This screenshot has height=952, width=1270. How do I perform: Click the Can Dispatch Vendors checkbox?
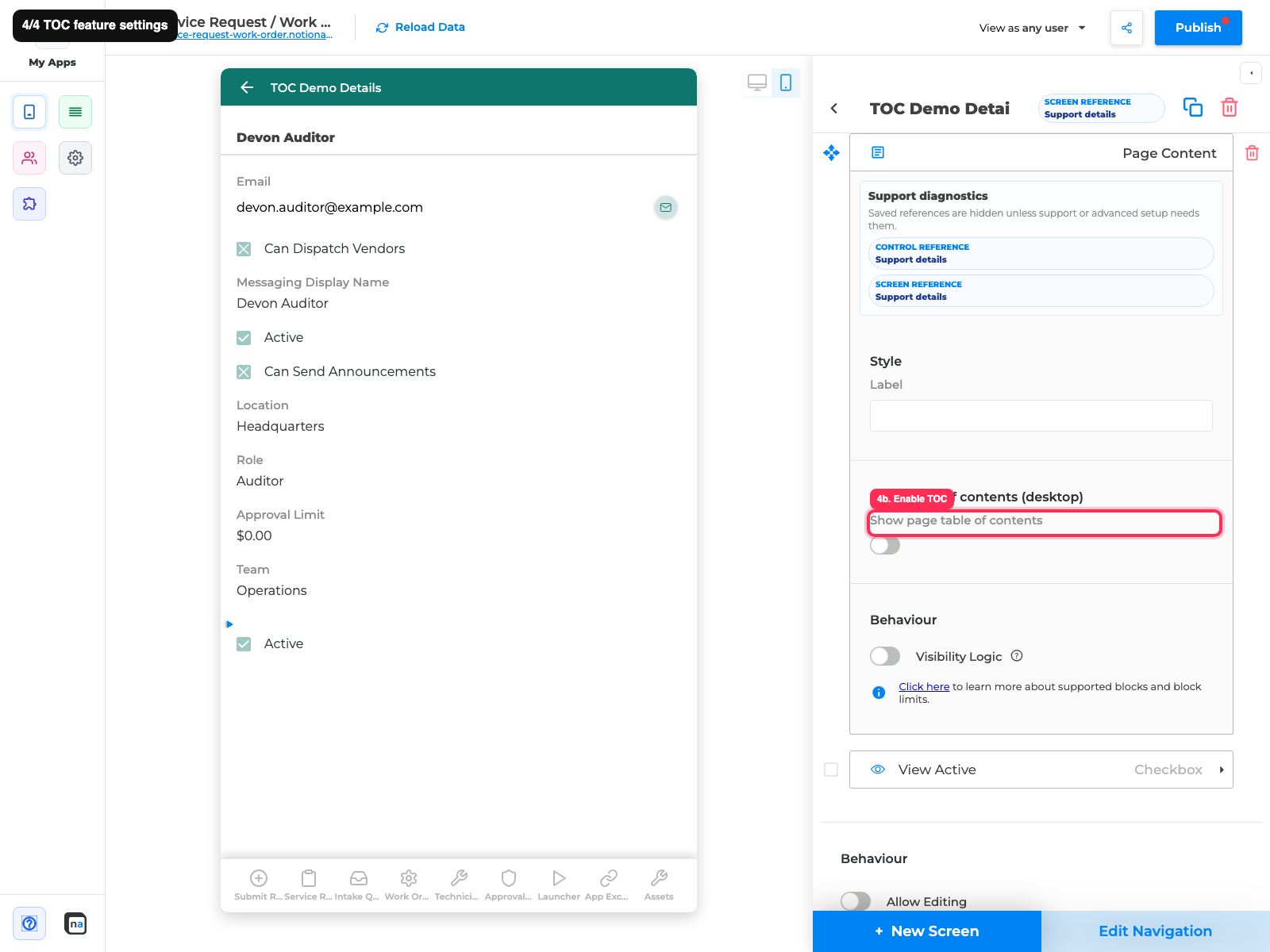pos(244,249)
